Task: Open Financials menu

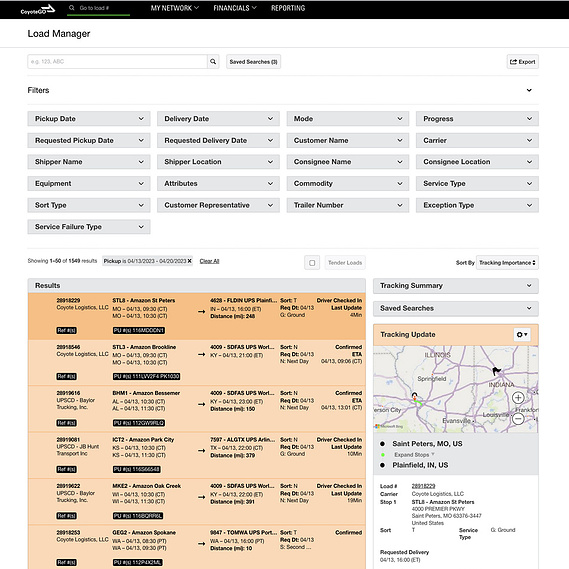Action: [235, 8]
